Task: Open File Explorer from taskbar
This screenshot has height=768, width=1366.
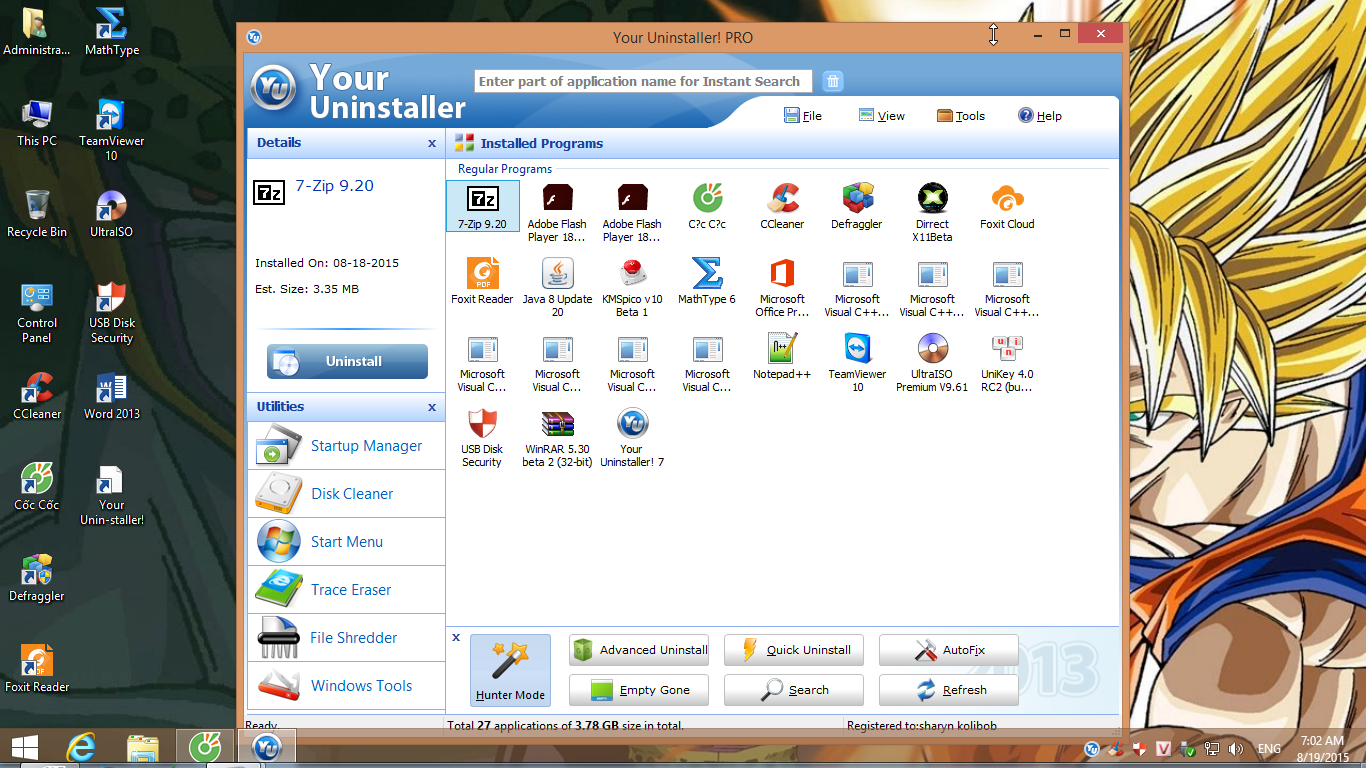Action: pos(143,747)
